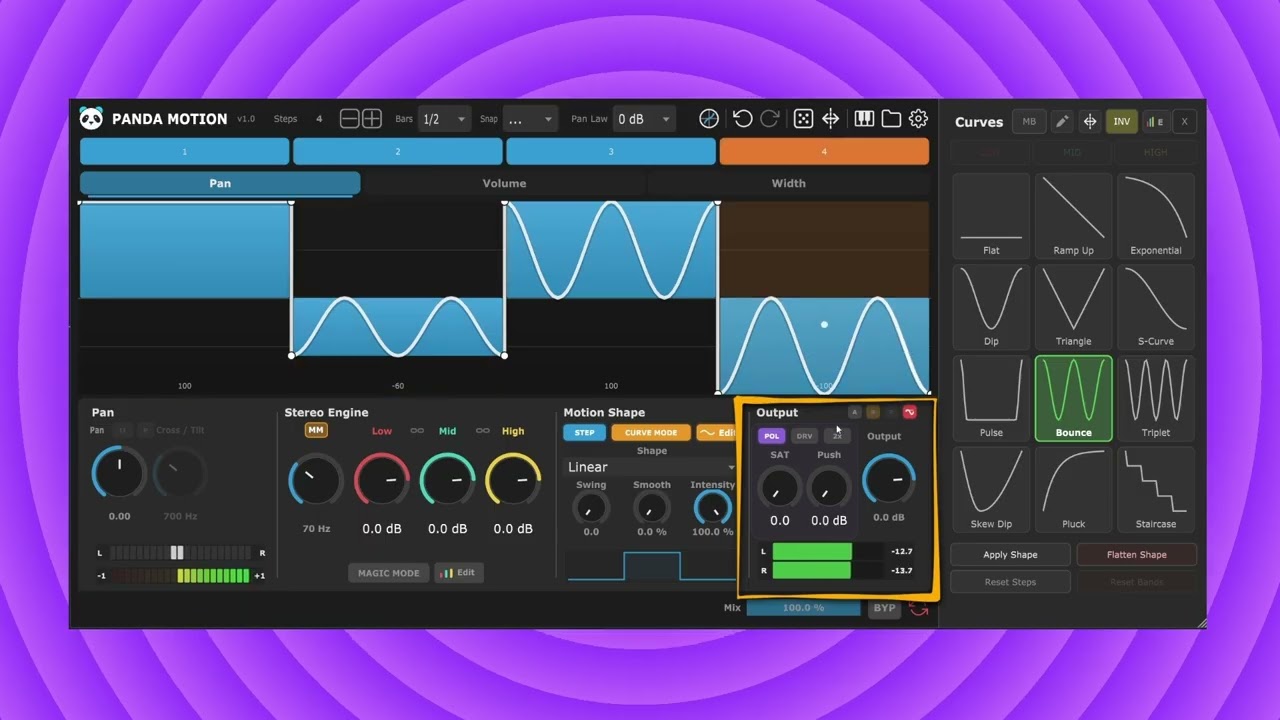Open the Snap dropdown
This screenshot has height=720, width=1280.
click(x=529, y=119)
